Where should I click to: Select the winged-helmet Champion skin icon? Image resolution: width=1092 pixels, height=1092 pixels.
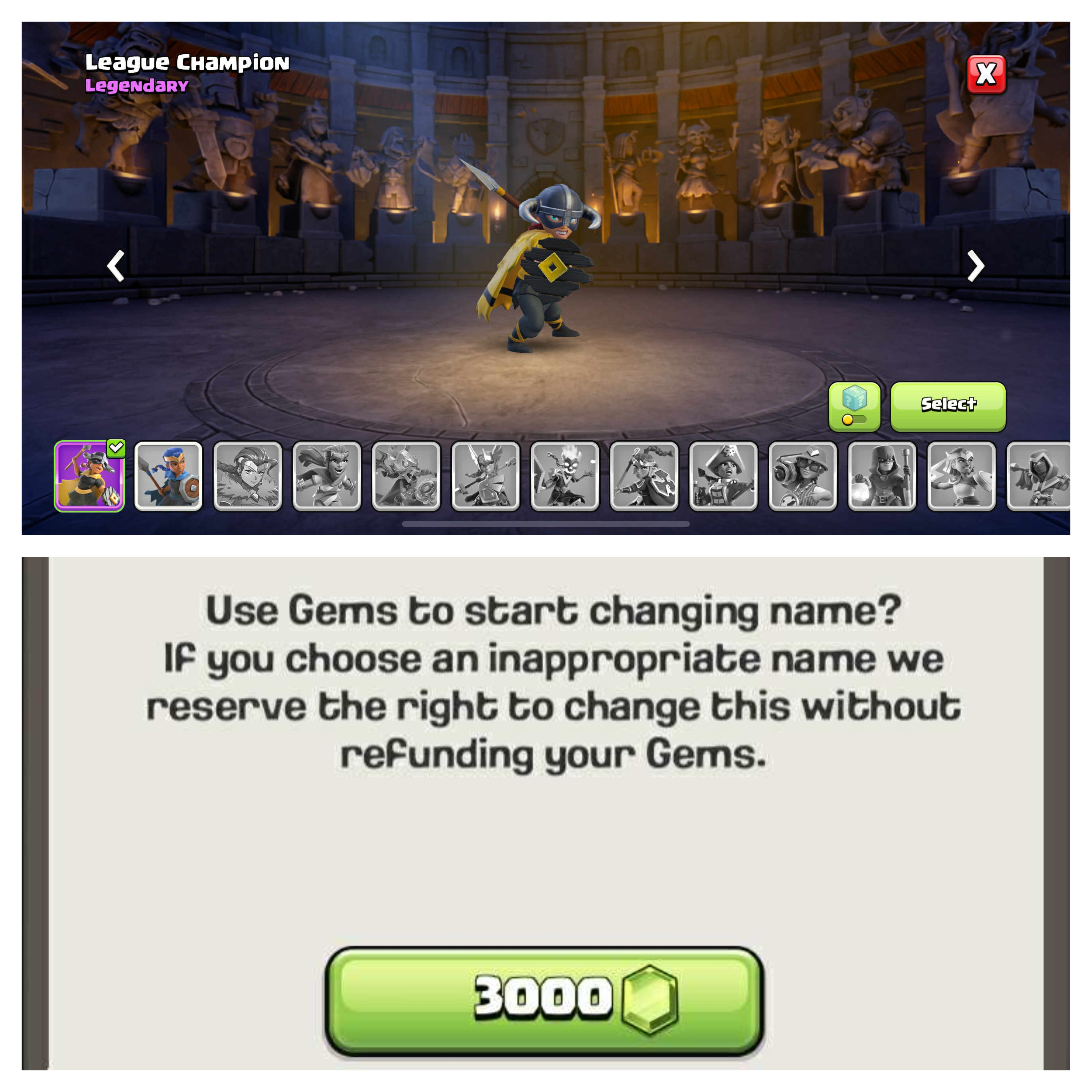tap(485, 476)
